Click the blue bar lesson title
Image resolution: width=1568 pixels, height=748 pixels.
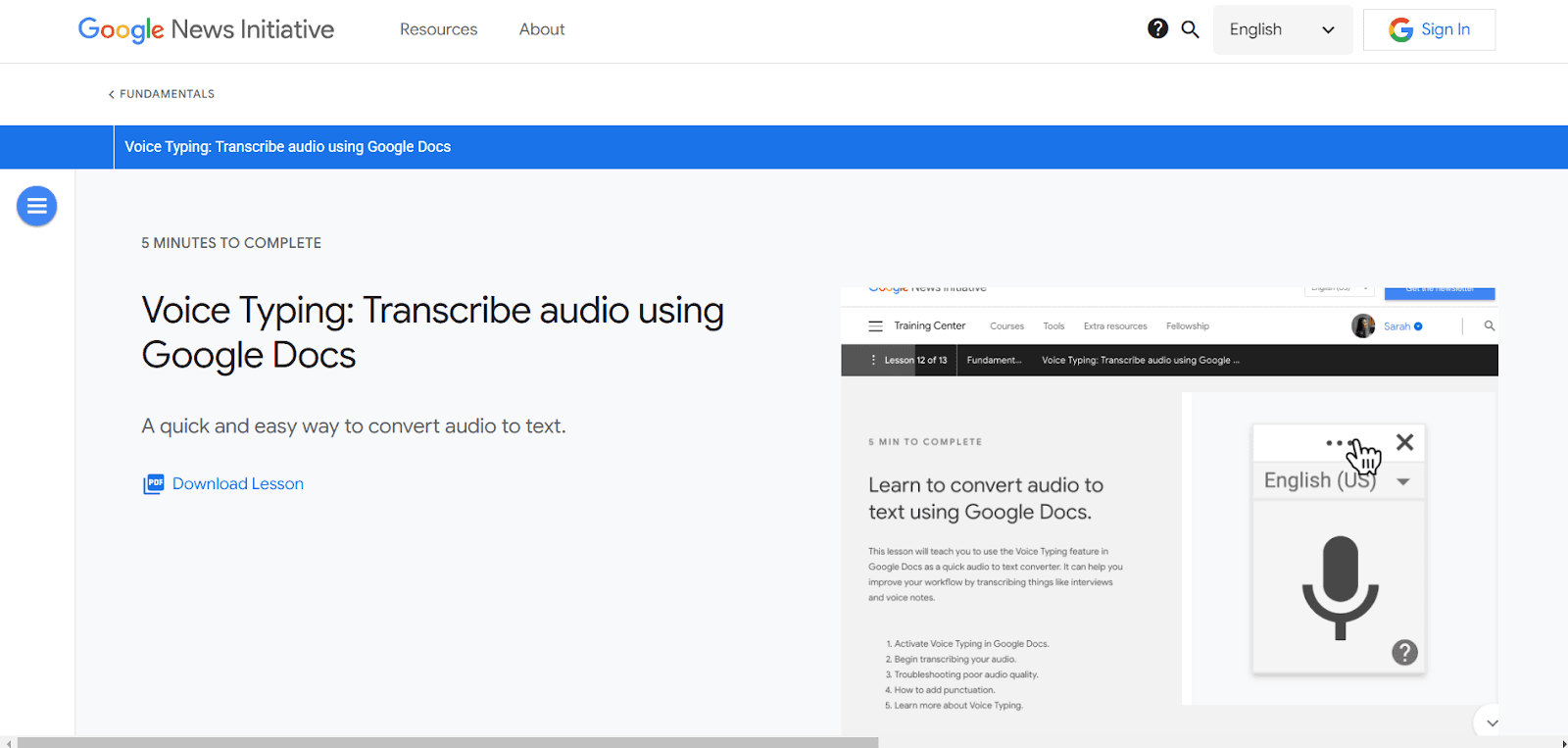tap(287, 147)
